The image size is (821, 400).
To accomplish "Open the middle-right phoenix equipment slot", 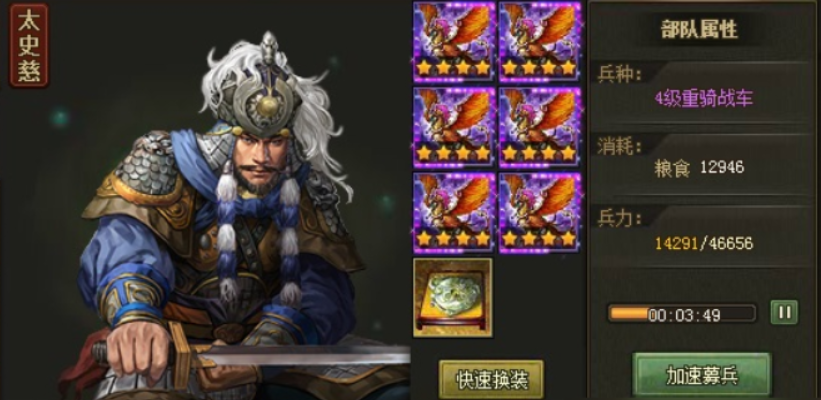I will (540, 127).
